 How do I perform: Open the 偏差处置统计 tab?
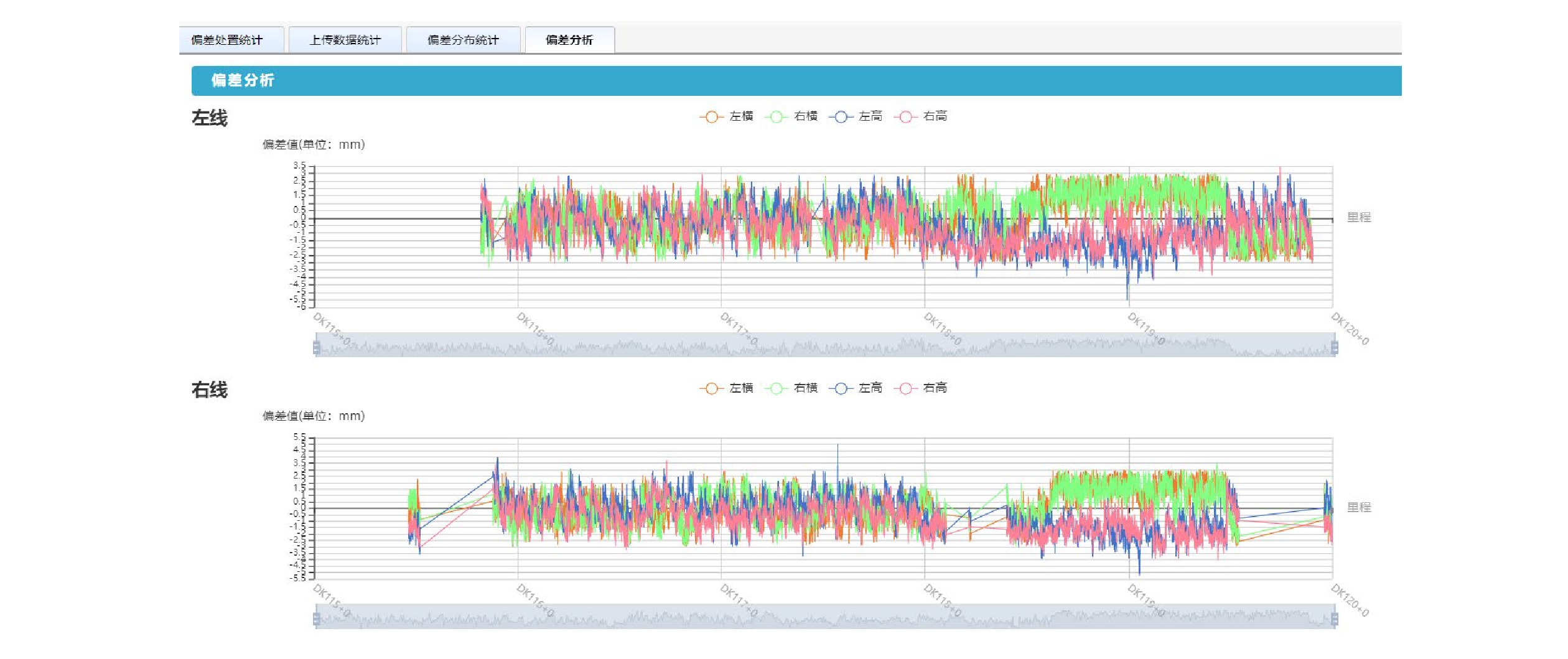[x=227, y=40]
